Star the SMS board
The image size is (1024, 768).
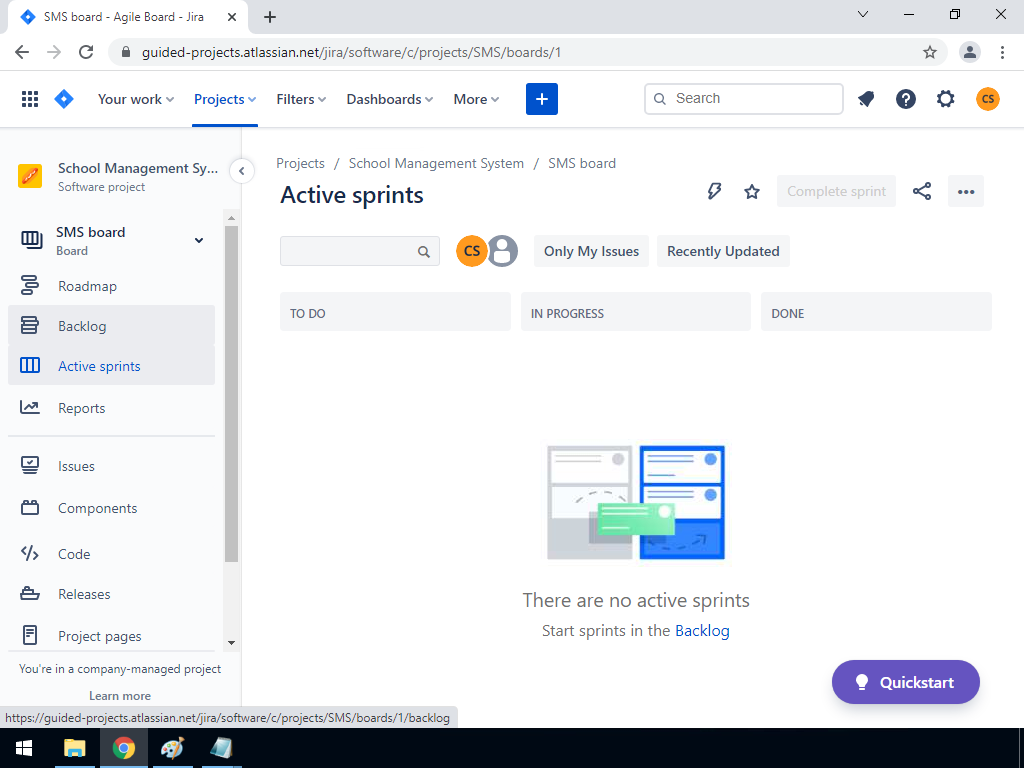(752, 191)
